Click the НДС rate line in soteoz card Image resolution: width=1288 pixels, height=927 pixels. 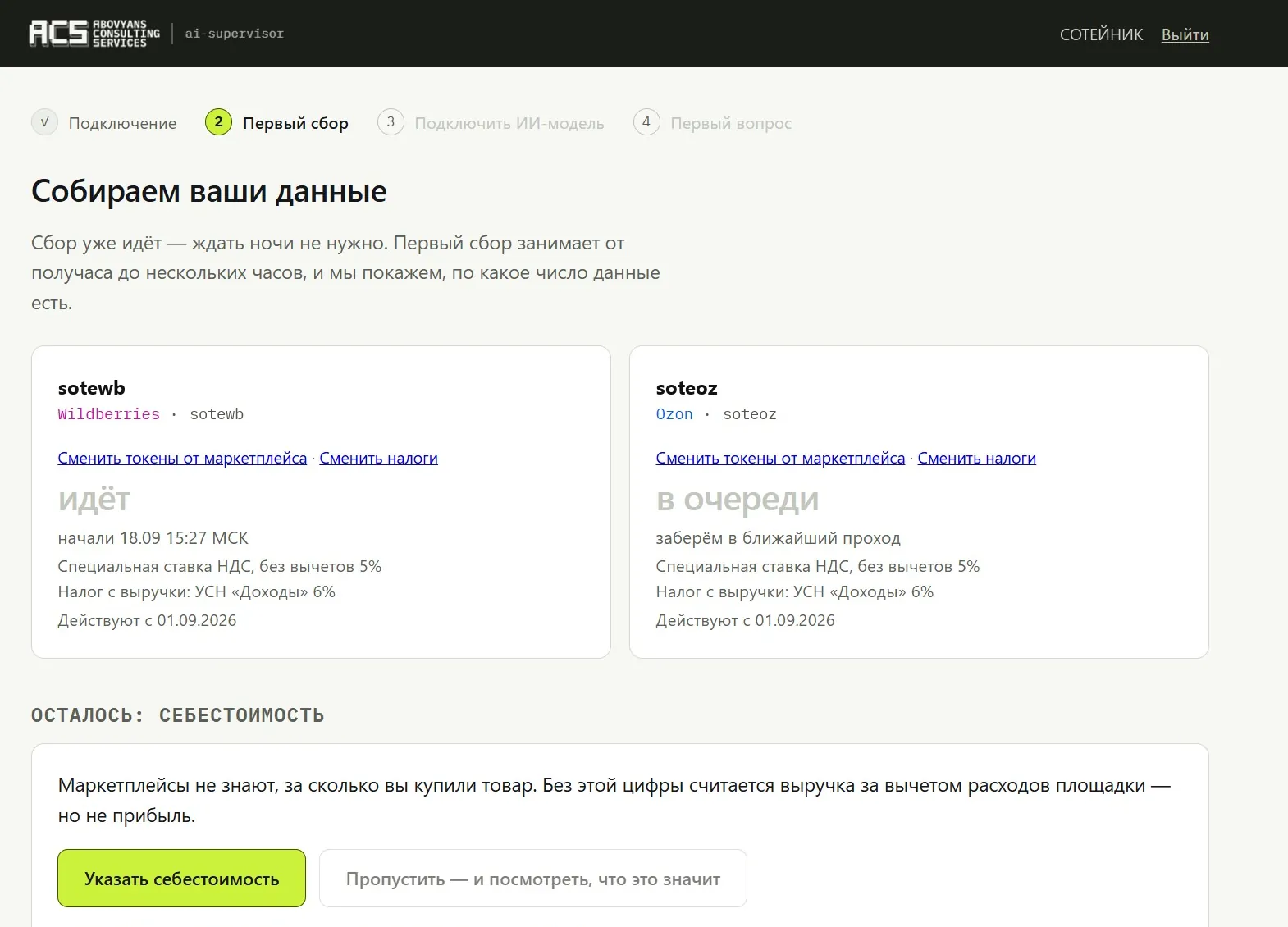818,566
